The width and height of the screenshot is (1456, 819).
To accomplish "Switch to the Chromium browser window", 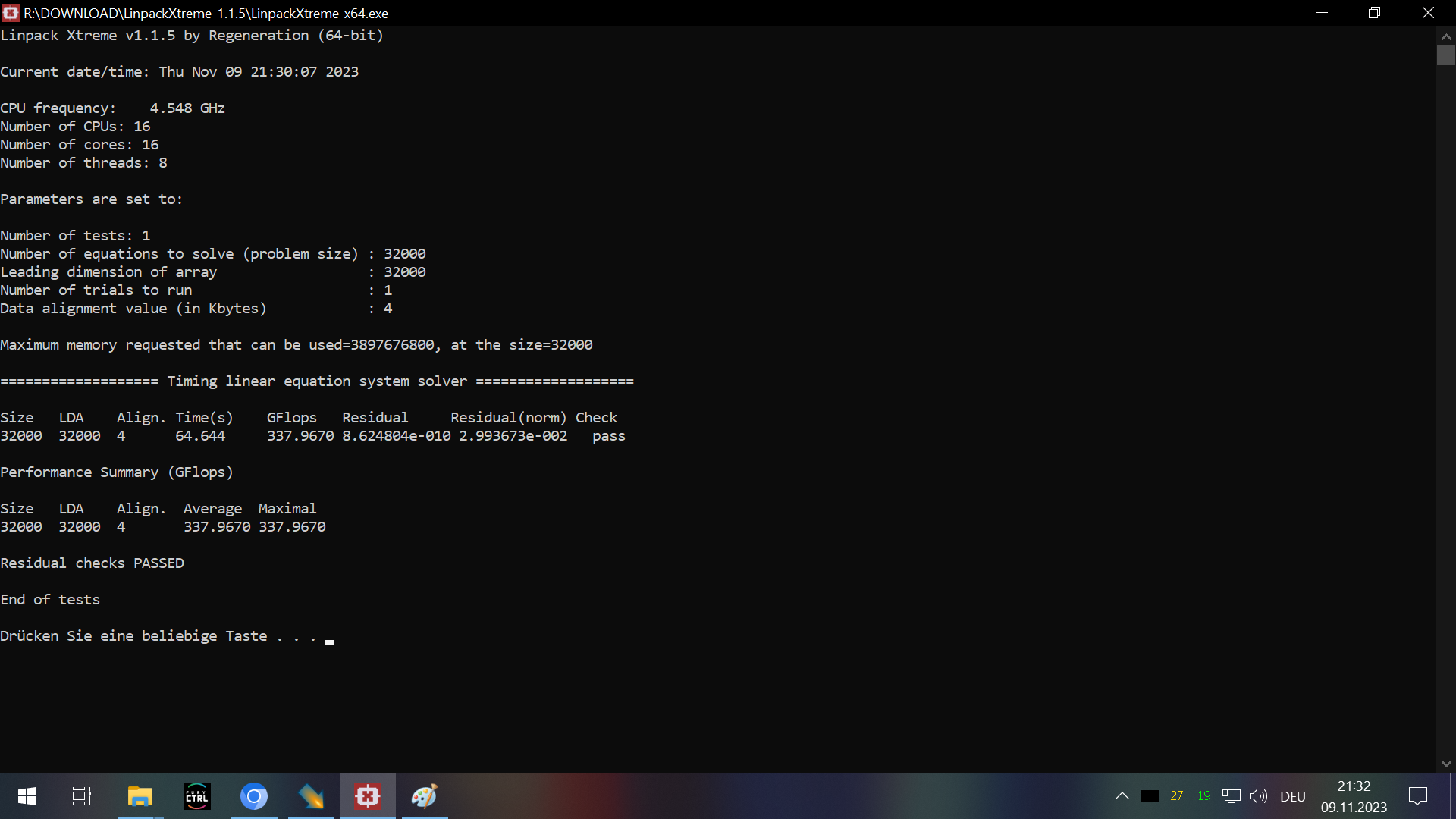I will point(254,796).
